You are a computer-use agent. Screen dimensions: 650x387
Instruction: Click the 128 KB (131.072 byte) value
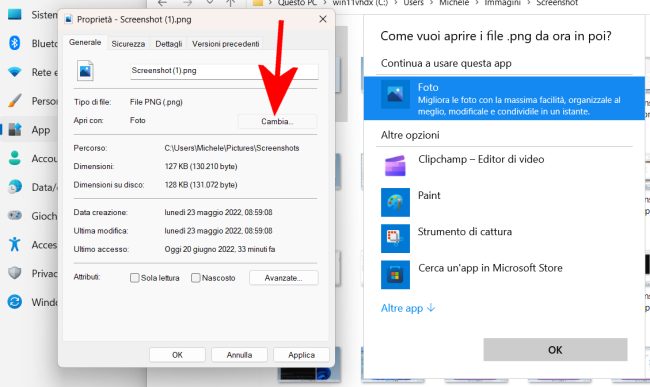[x=201, y=185]
